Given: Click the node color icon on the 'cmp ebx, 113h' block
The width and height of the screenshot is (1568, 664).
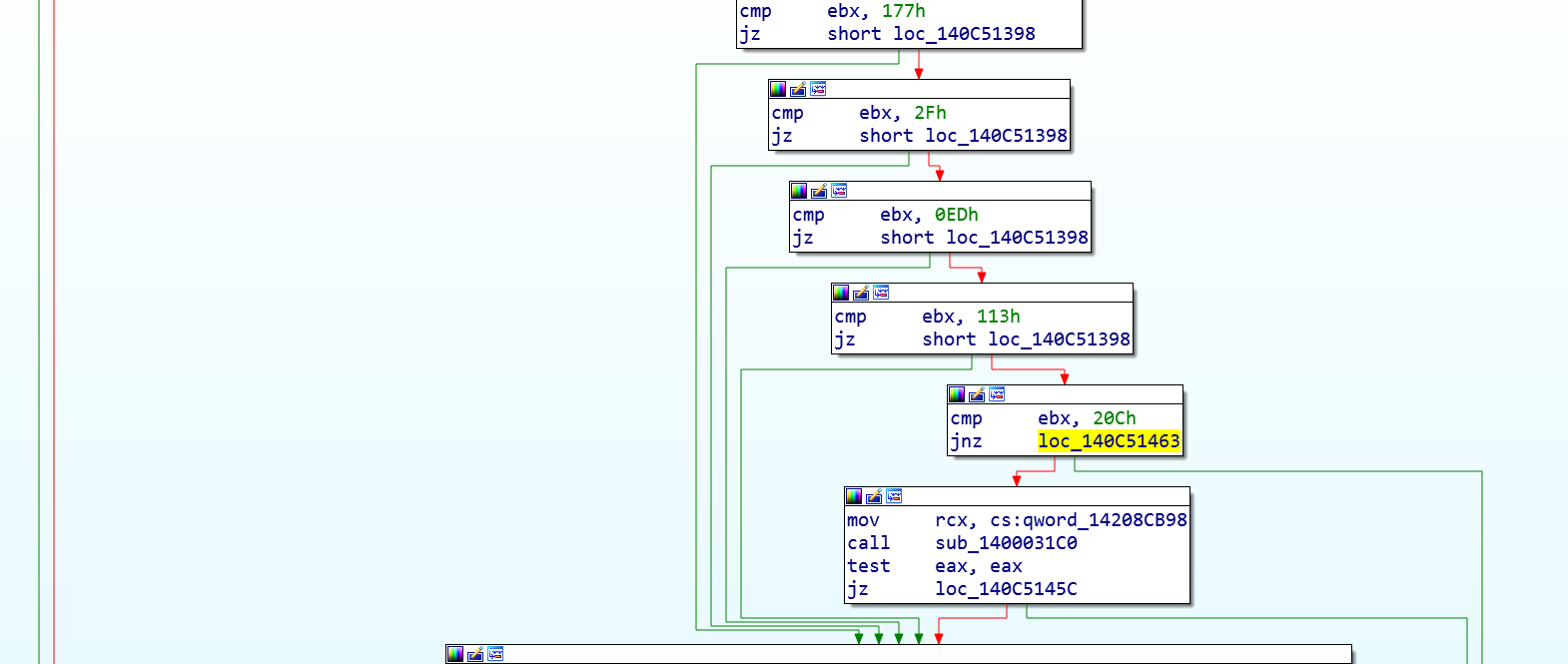Looking at the screenshot, I should click(x=841, y=293).
